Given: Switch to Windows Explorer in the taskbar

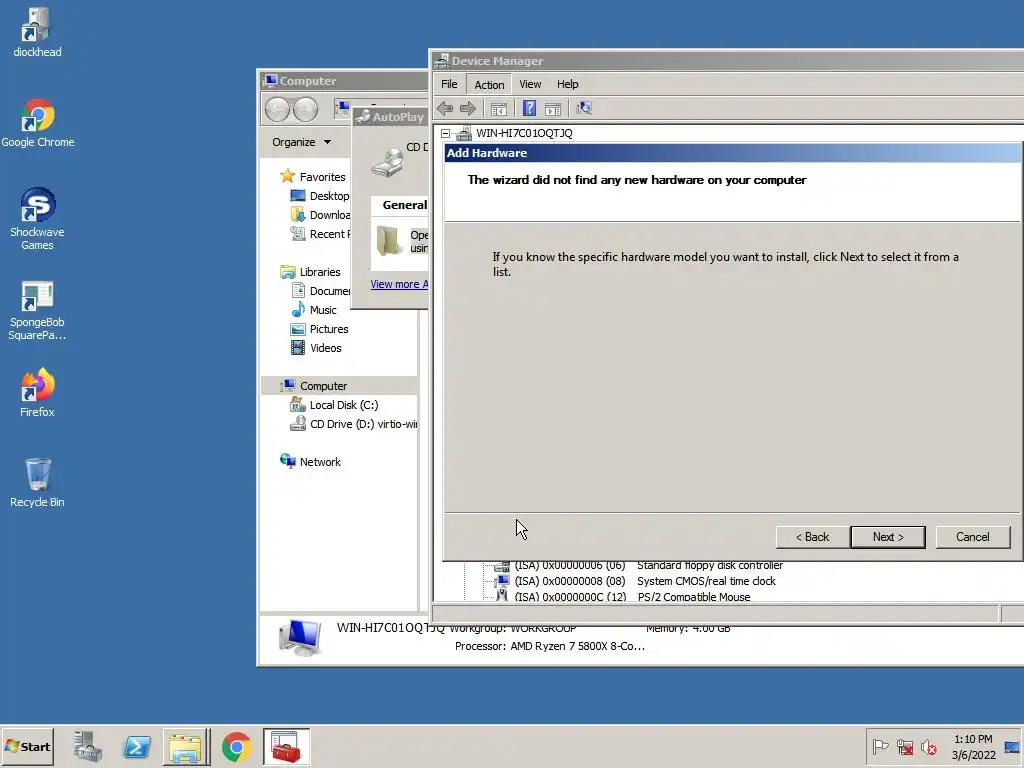Looking at the screenshot, I should point(186,746).
